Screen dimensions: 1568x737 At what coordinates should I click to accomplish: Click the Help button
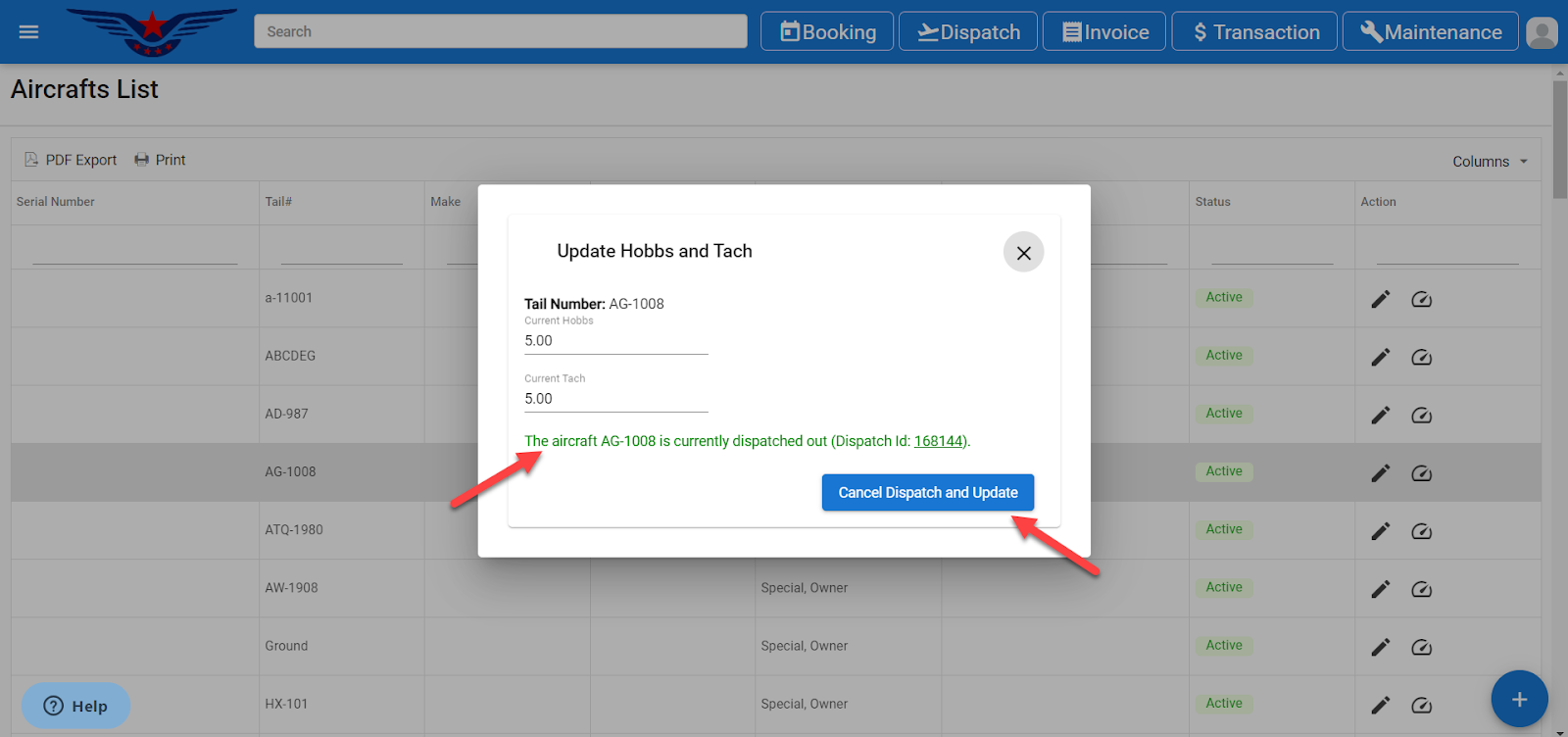[x=75, y=706]
